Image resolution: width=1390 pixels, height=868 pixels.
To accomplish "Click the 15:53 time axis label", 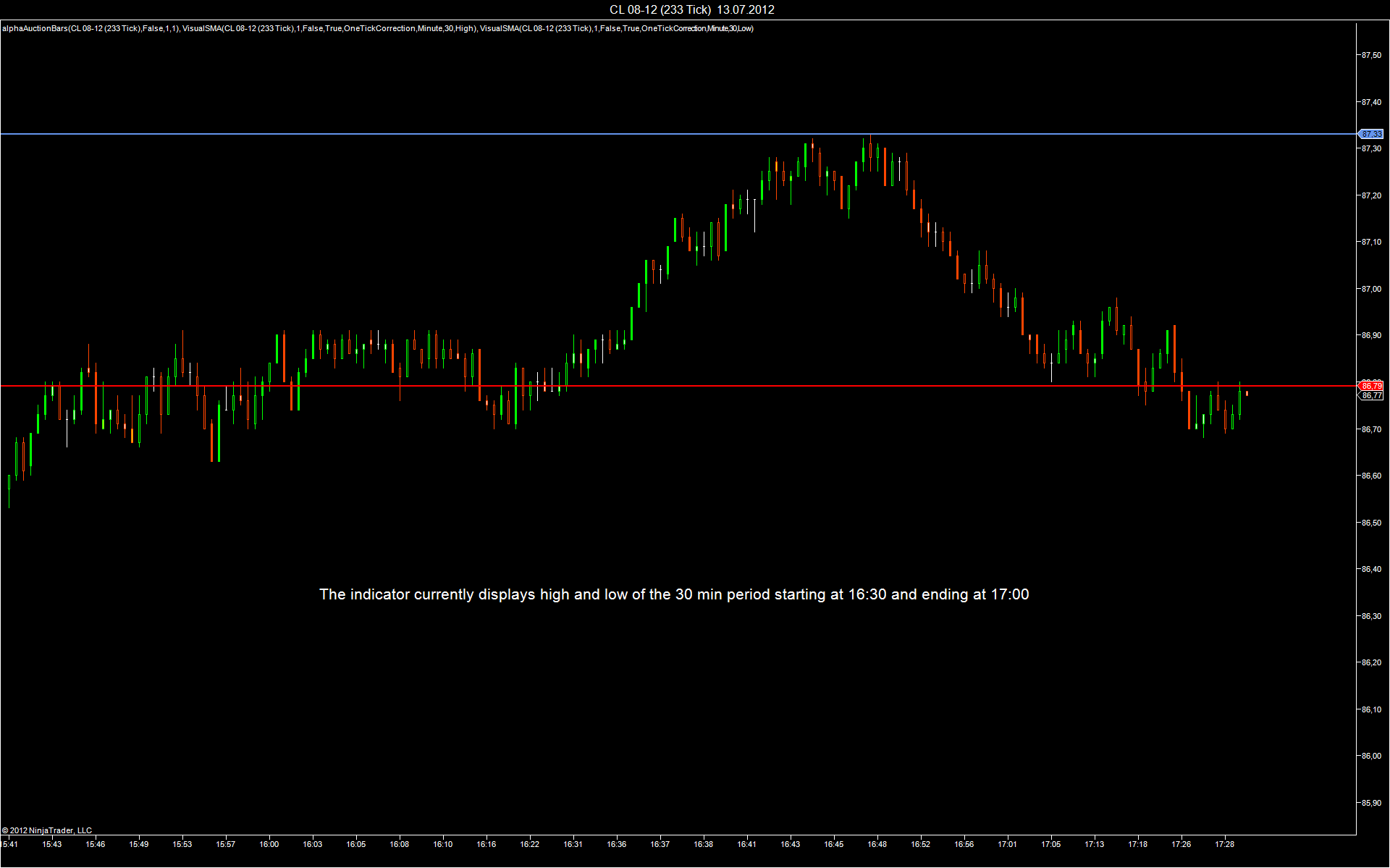I will [182, 844].
